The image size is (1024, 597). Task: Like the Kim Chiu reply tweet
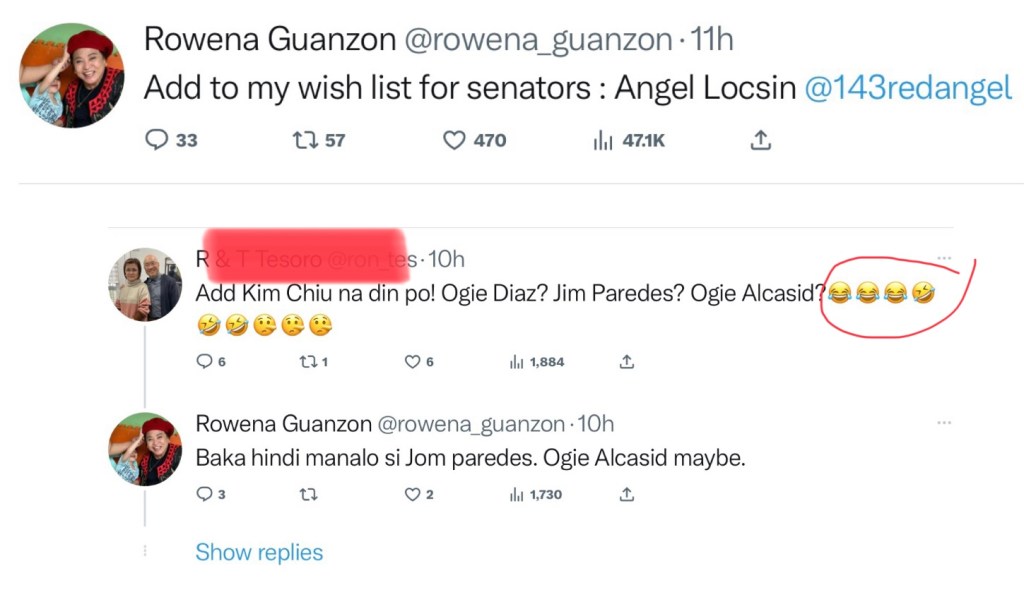coord(412,362)
